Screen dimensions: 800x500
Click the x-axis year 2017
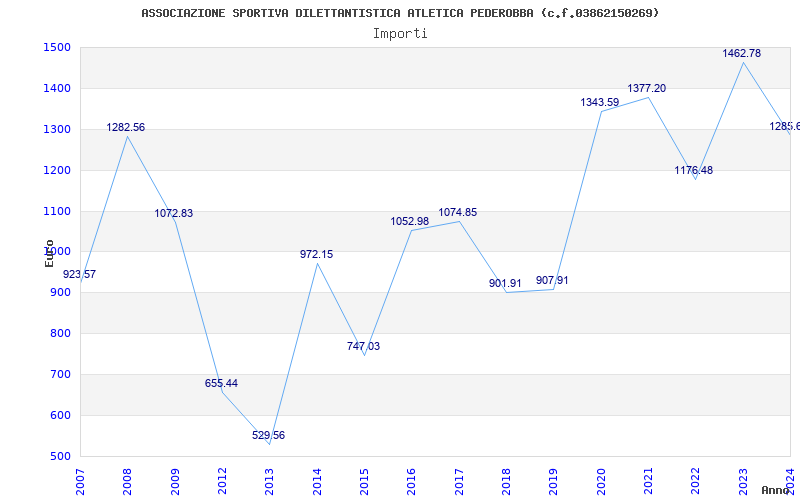(x=459, y=482)
